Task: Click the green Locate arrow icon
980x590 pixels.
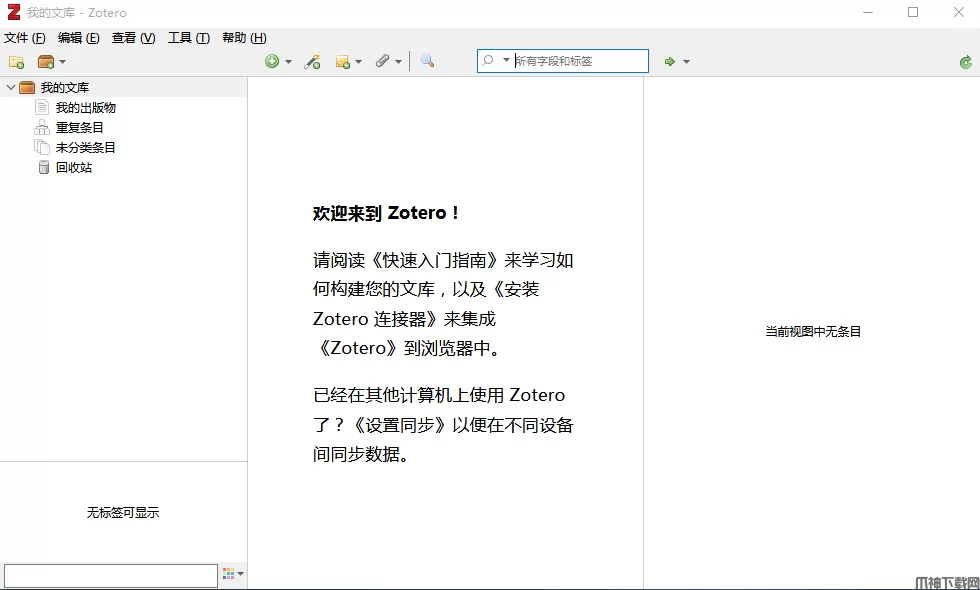Action: (670, 62)
